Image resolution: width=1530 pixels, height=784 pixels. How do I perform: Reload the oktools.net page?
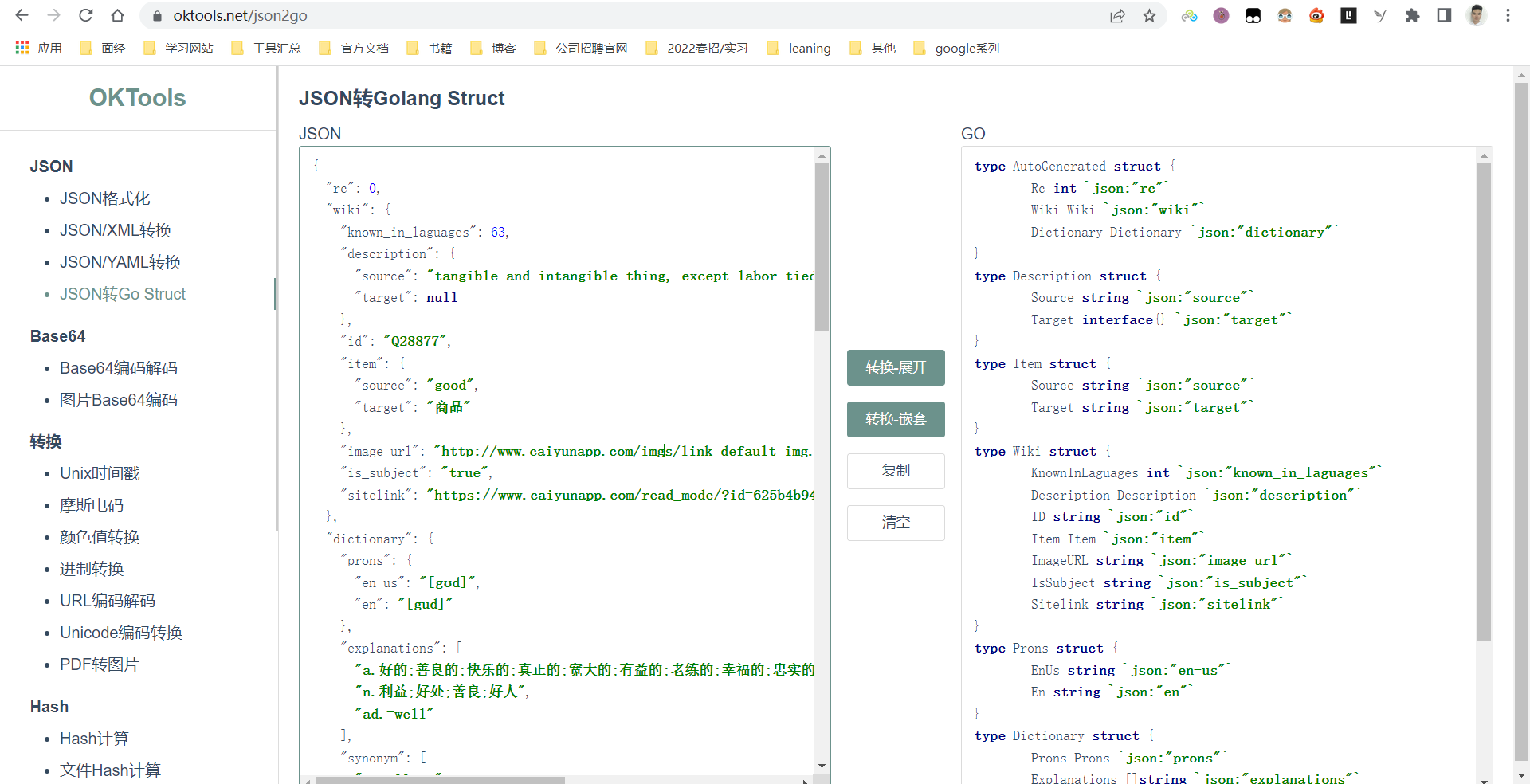pos(86,15)
